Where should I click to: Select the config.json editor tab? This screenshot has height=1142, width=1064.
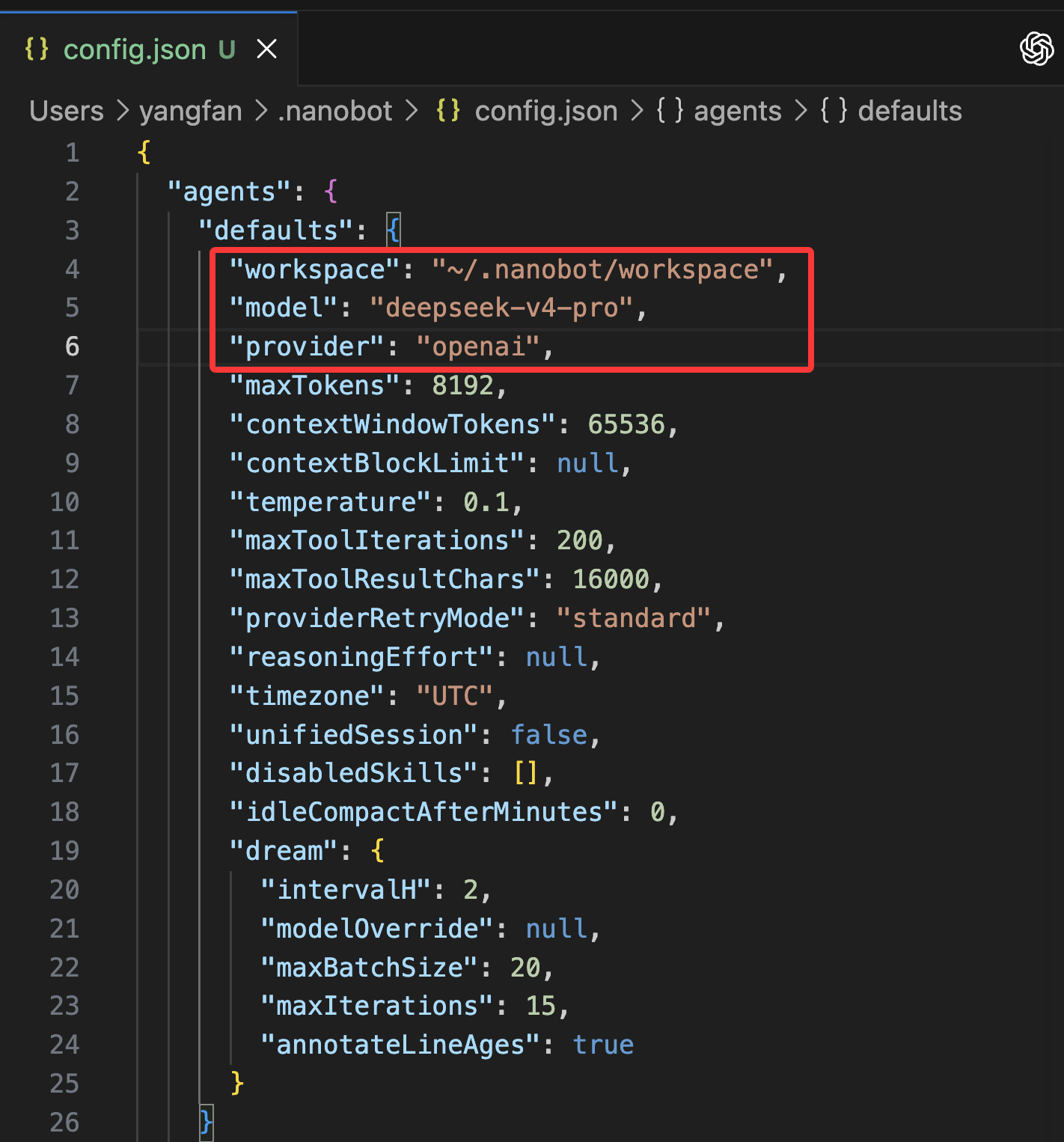149,49
